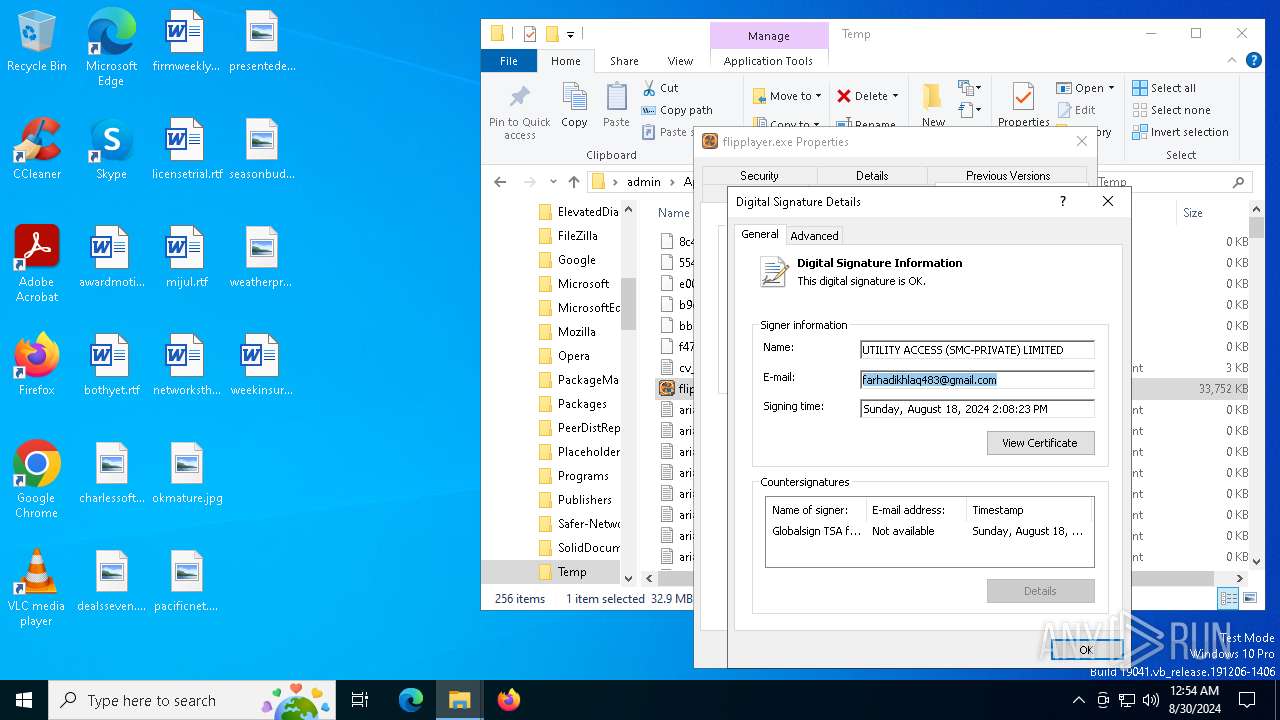The height and width of the screenshot is (720, 1280).
Task: Switch to the View ribbon tab
Action: click(680, 61)
